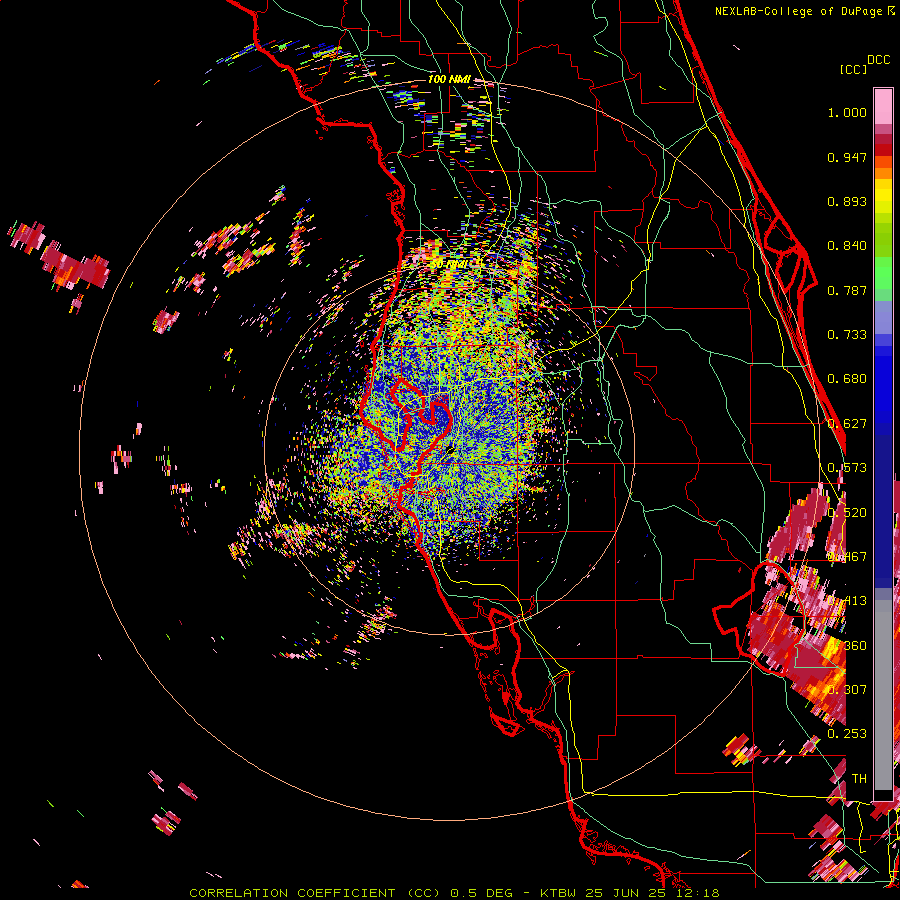
Task: Click the 50 NMI range ring label
Action: coord(452,264)
